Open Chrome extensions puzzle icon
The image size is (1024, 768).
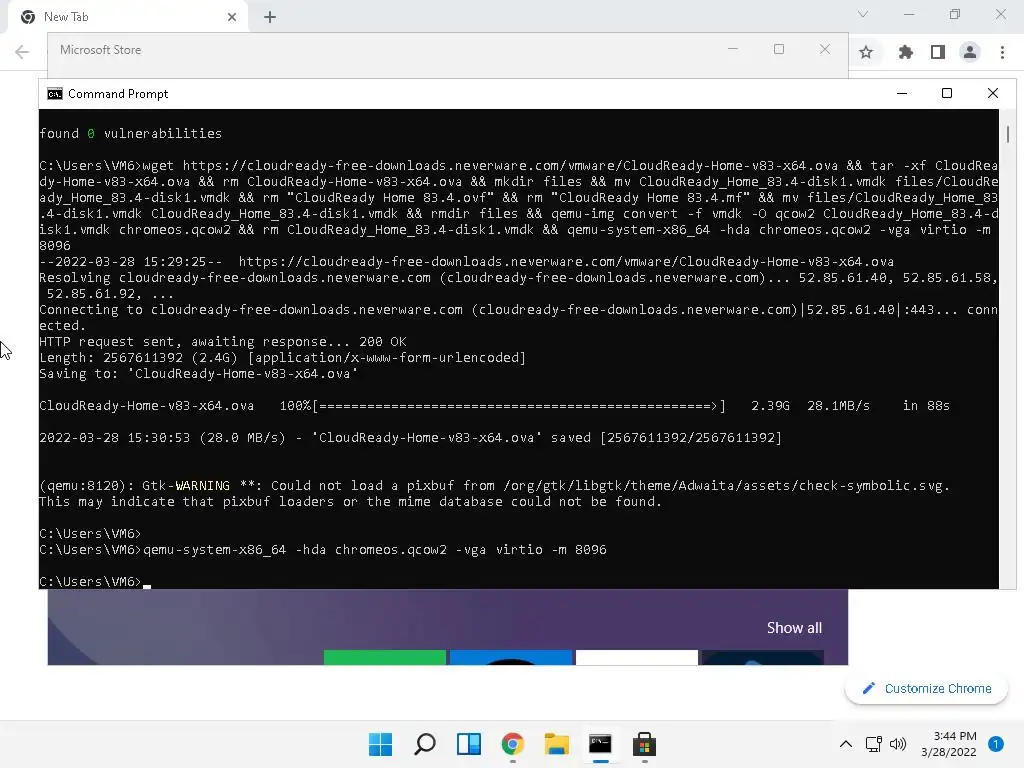[905, 52]
